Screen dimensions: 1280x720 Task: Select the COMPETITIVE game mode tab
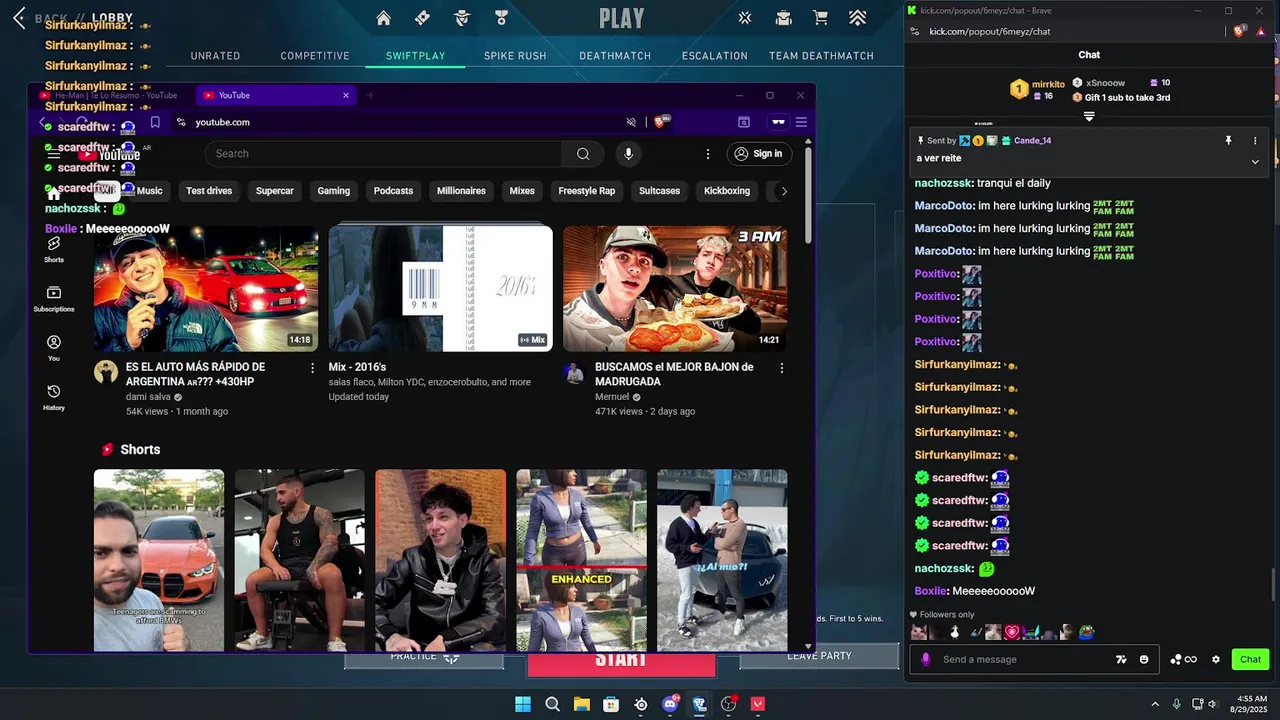coord(315,56)
